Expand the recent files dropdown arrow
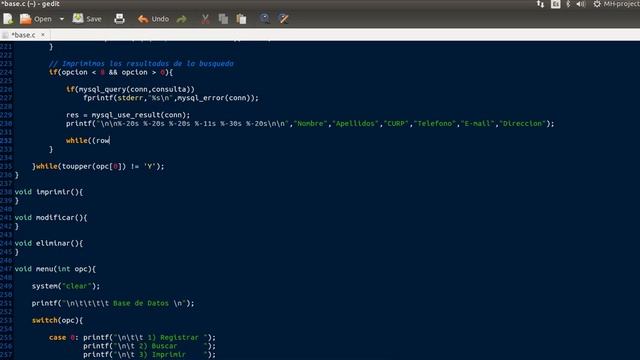Image resolution: width=640 pixels, height=360 pixels. [x=62, y=19]
